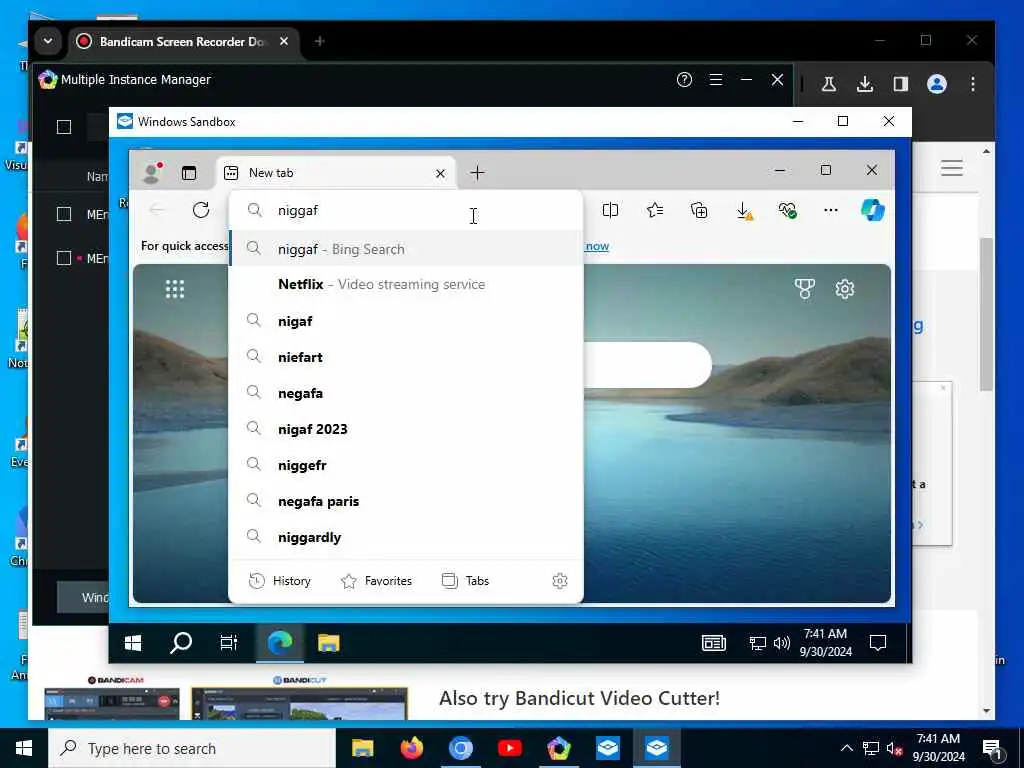Viewport: 1024px width, 768px height.
Task: Open host Start button
Action: [24, 748]
